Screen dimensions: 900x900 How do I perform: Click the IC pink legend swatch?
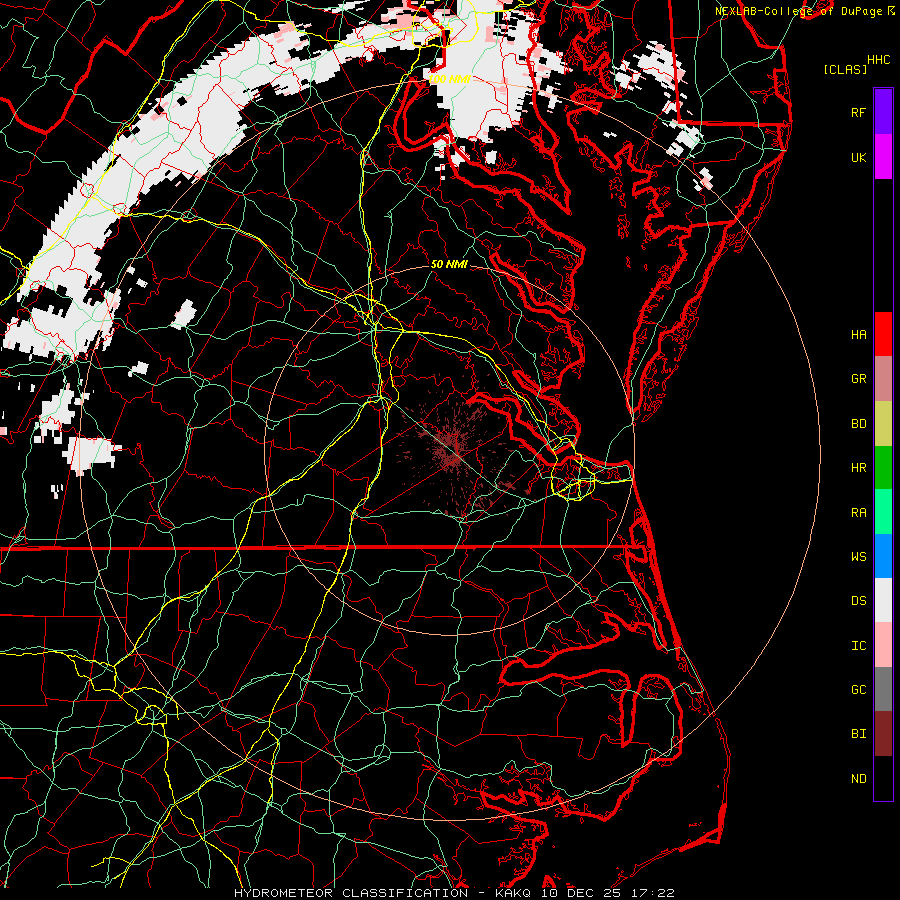pos(883,645)
